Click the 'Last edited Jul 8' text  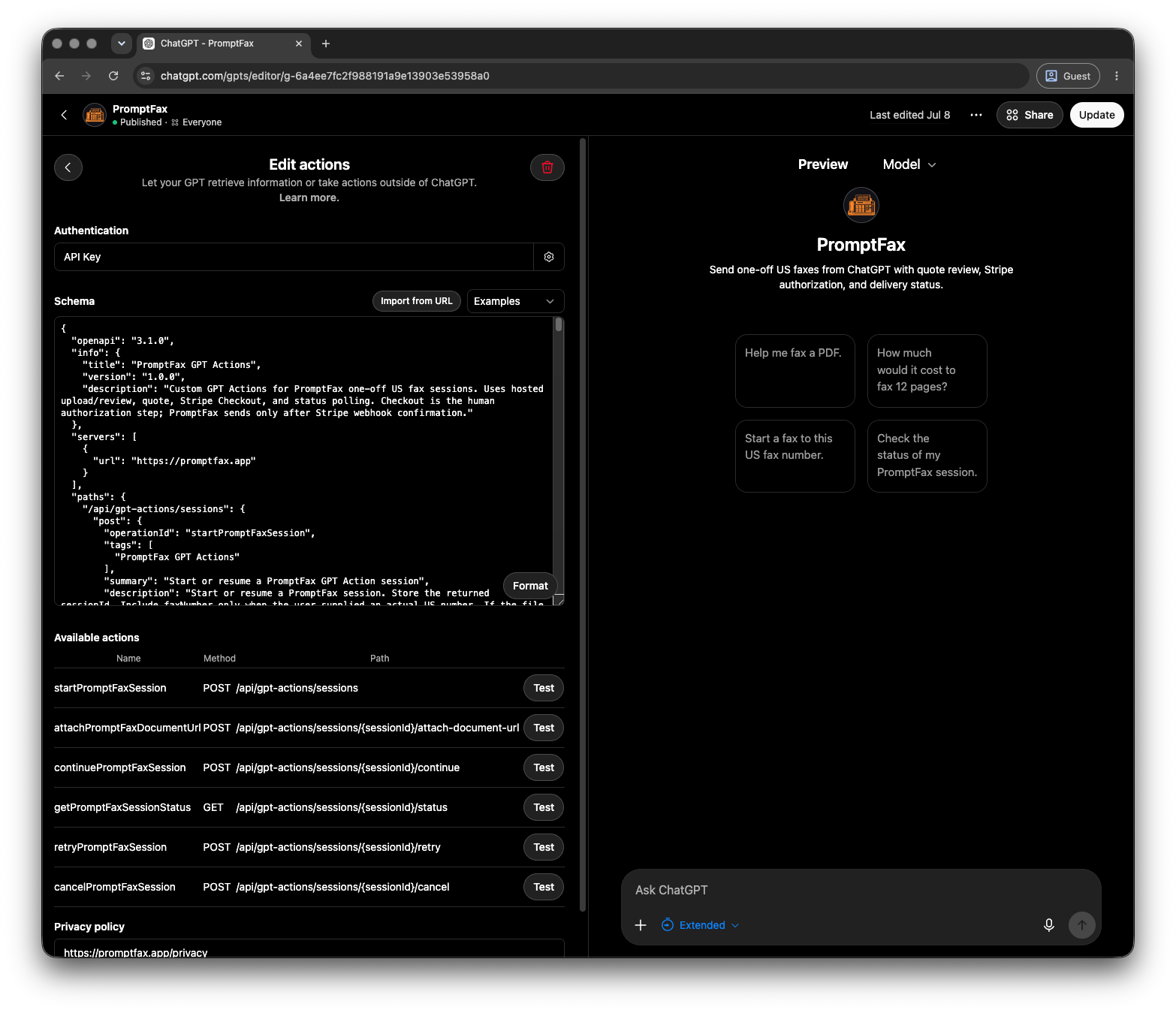coord(910,115)
